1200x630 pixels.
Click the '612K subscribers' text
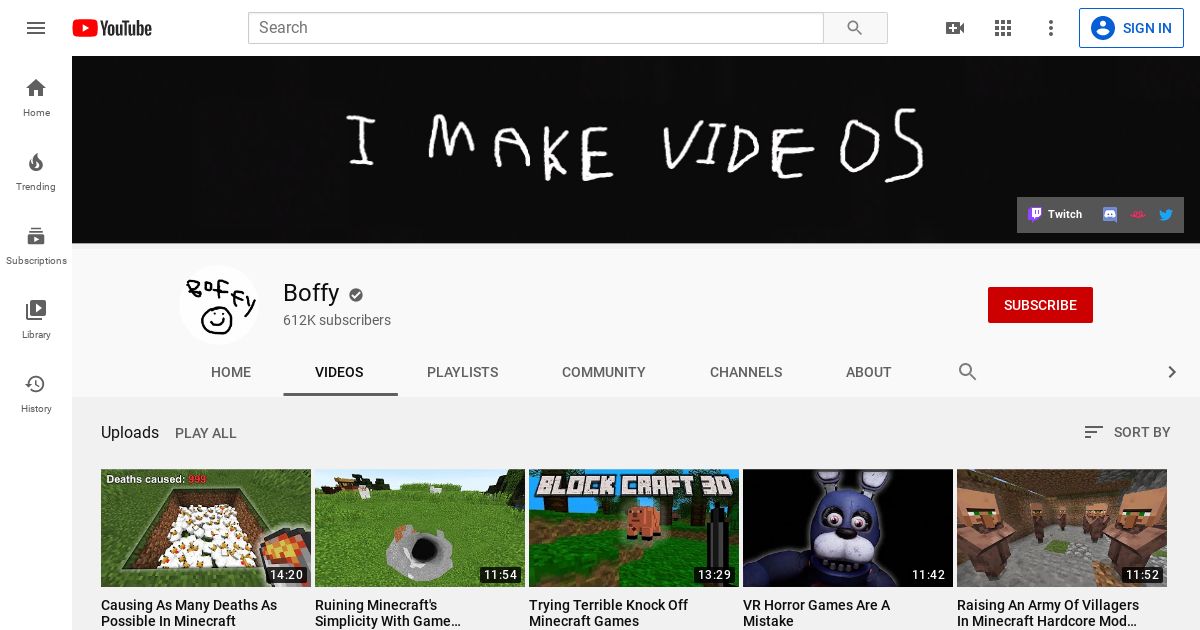click(337, 320)
